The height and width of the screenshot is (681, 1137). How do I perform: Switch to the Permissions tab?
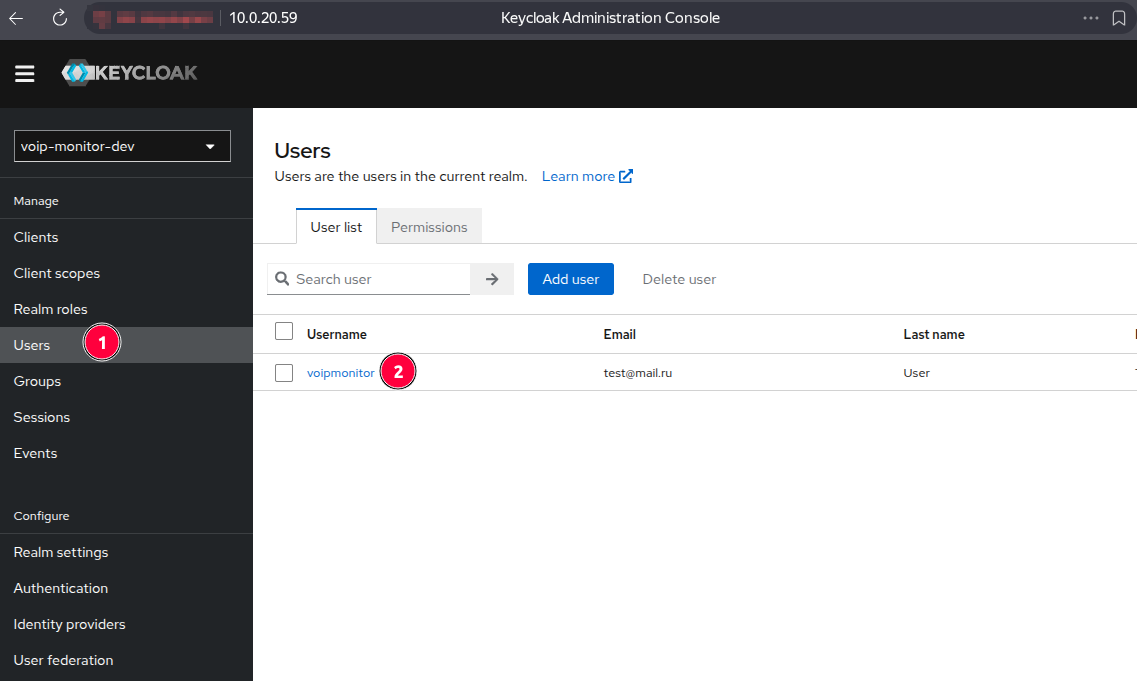[x=429, y=227]
